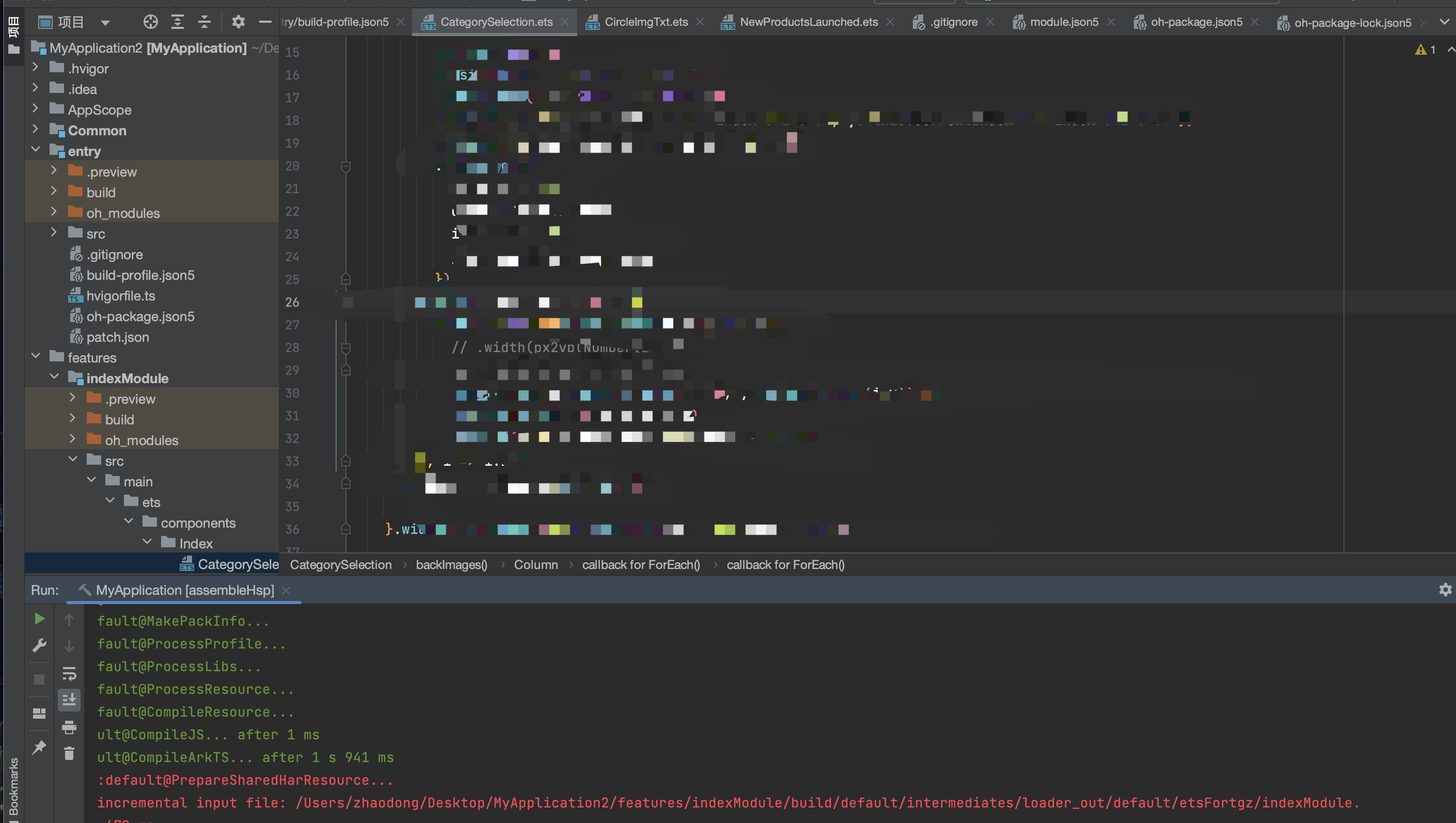Click the up arrow in Run console
Image resolution: width=1456 pixels, height=823 pixels.
pos(69,620)
